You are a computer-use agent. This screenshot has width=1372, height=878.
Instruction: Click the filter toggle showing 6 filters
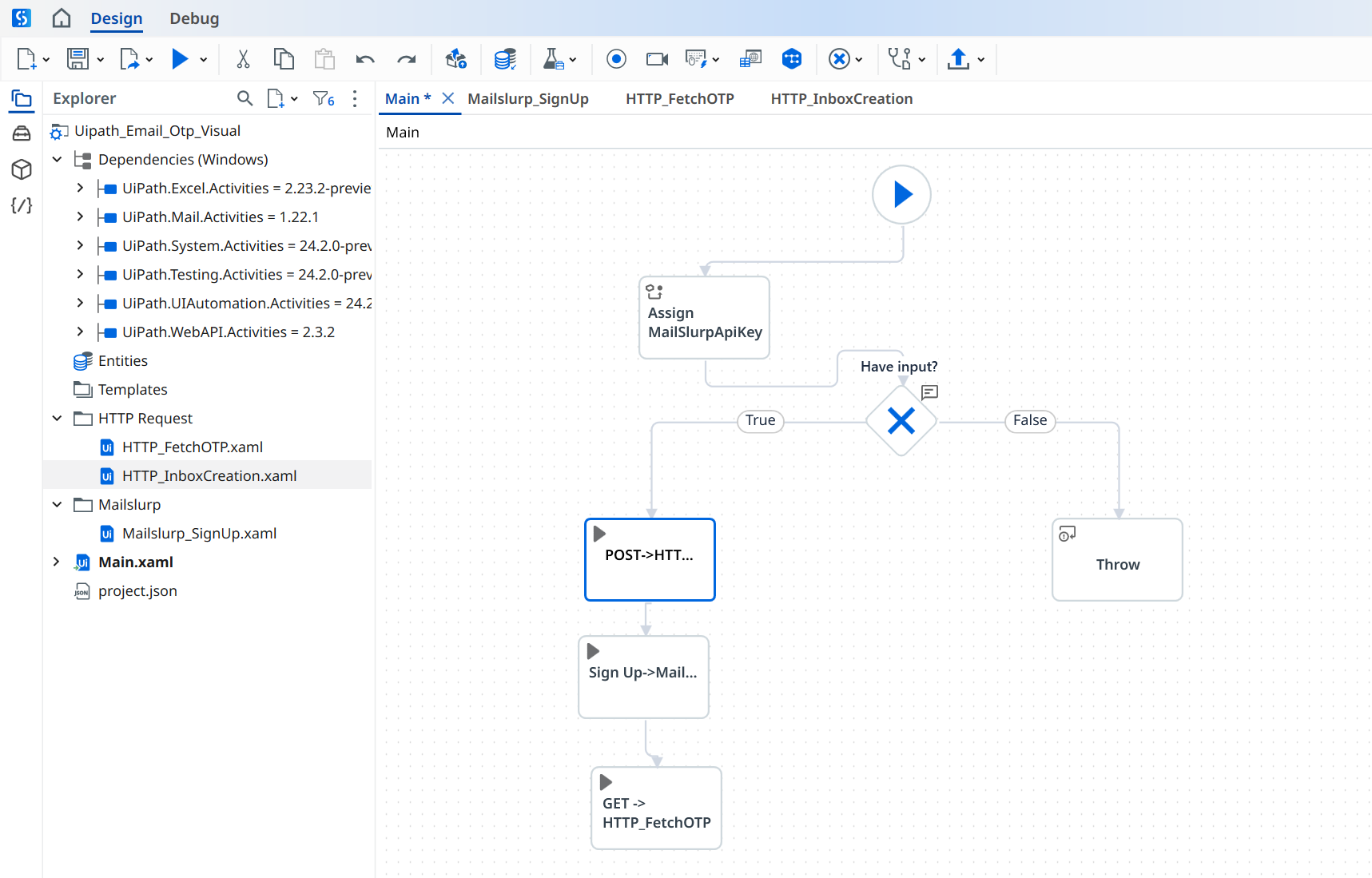[323, 98]
